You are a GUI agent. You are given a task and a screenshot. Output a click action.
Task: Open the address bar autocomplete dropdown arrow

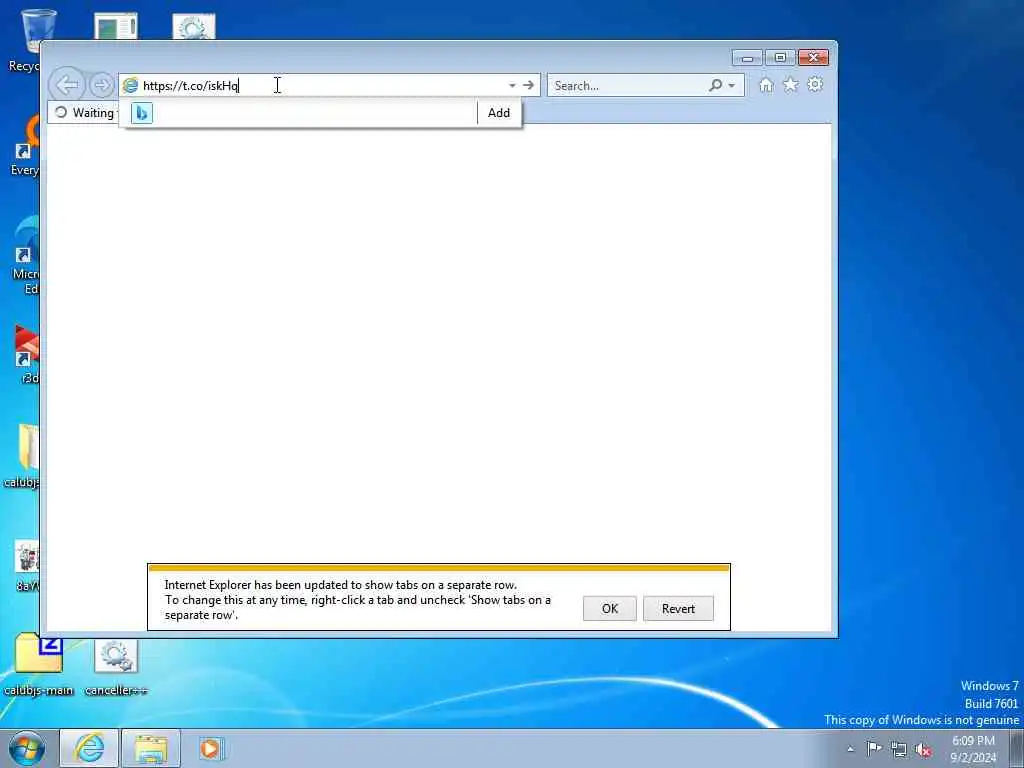click(x=512, y=86)
